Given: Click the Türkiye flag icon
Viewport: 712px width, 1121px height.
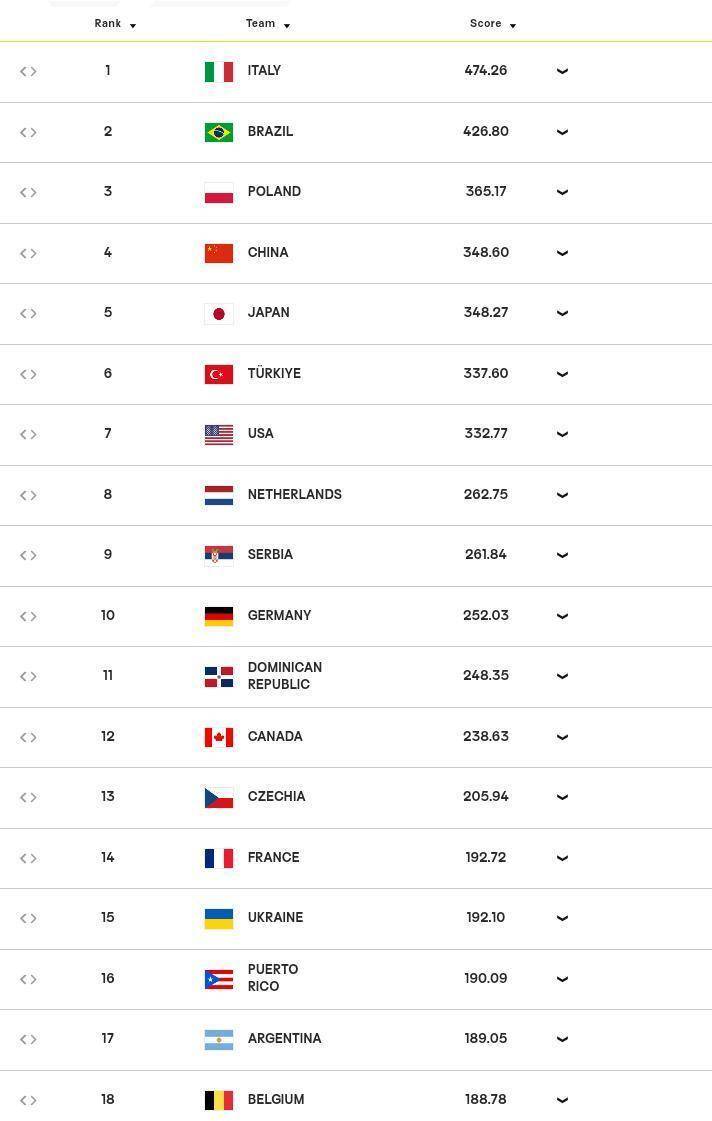Looking at the screenshot, I should pyautogui.click(x=219, y=374).
